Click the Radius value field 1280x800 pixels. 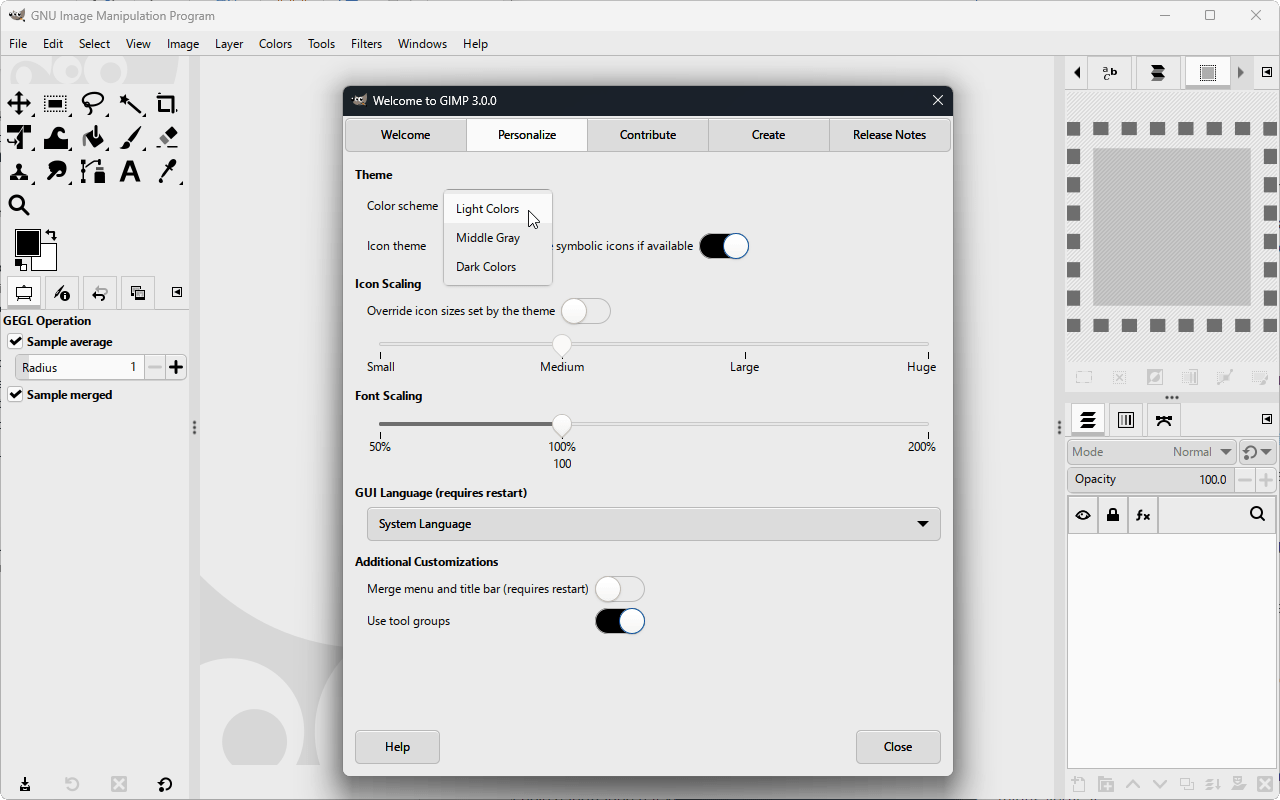[x=79, y=367]
